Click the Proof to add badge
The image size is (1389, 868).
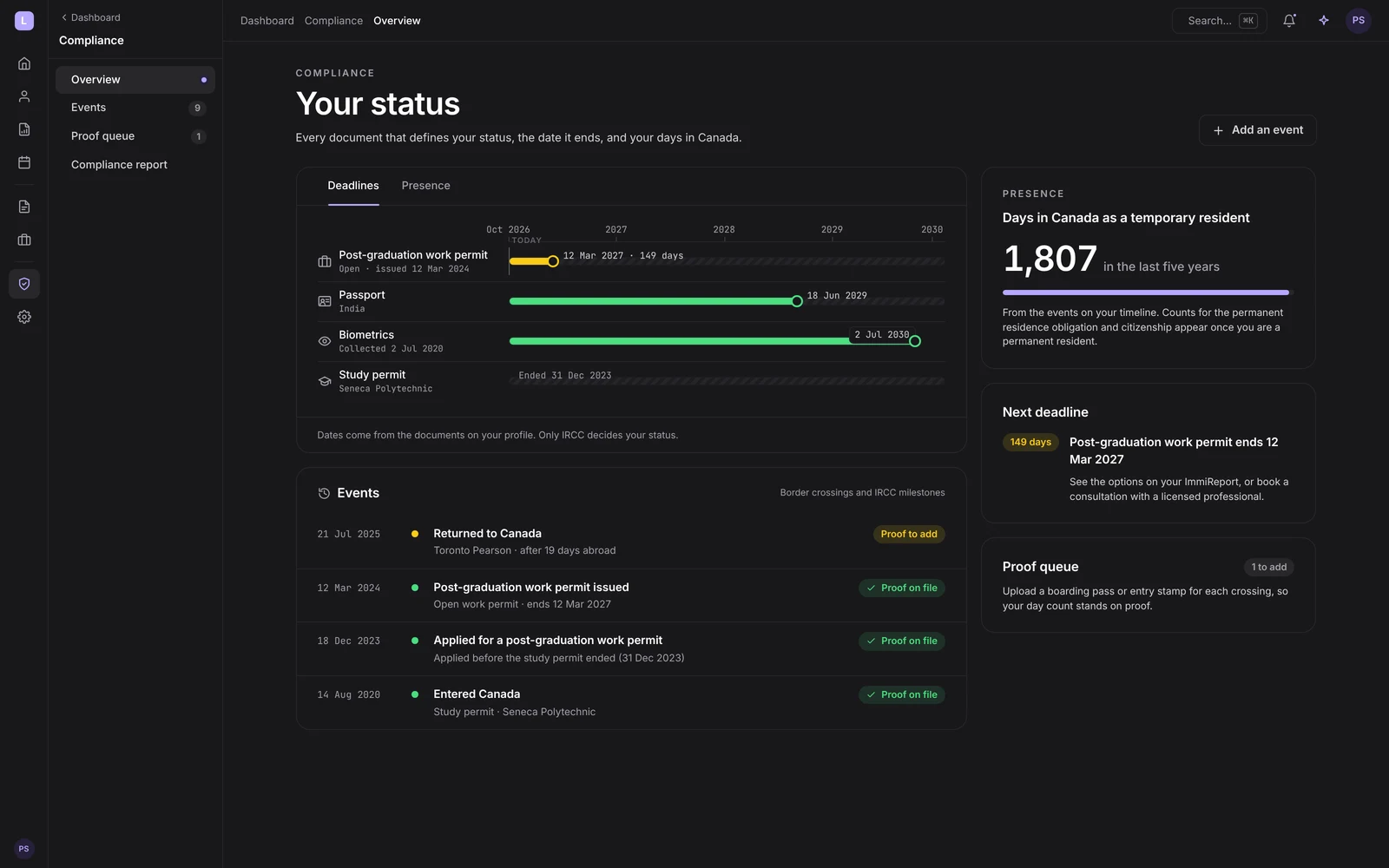(x=909, y=534)
